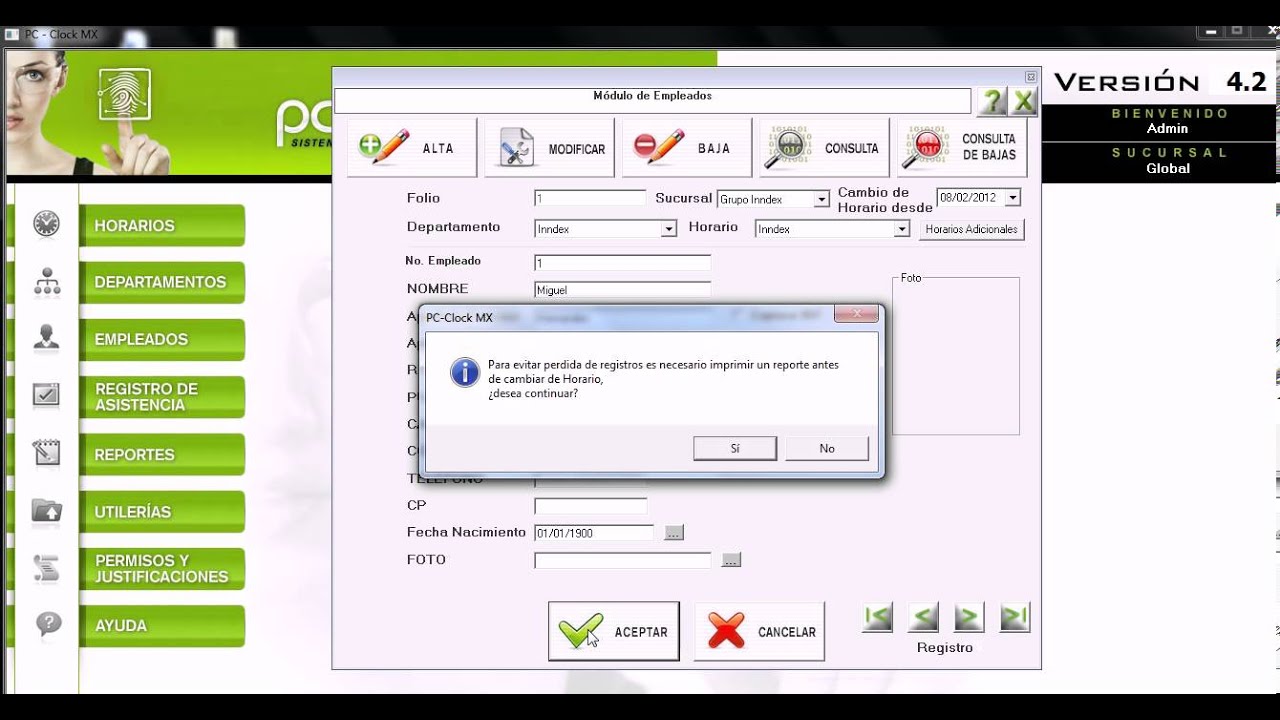Click the No. Empleado input field
Screen dimensions: 1280x720
(622, 263)
